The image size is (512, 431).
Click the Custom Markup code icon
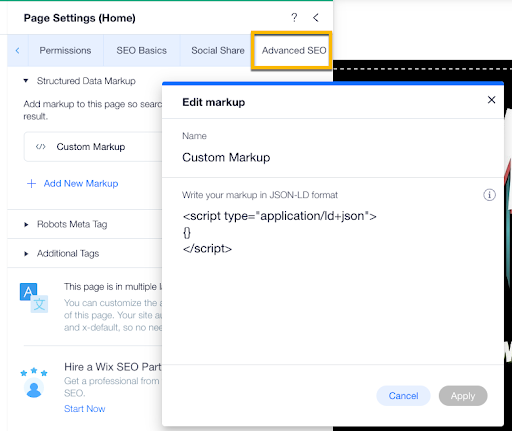click(41, 147)
